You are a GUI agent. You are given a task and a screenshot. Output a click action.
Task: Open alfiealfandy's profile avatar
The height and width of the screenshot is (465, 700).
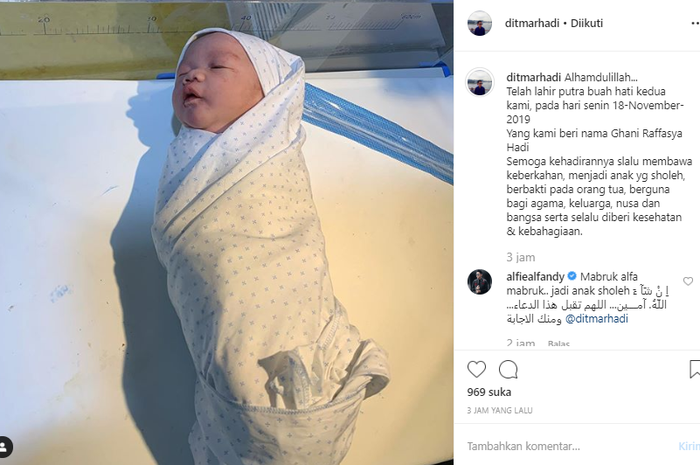click(x=479, y=282)
